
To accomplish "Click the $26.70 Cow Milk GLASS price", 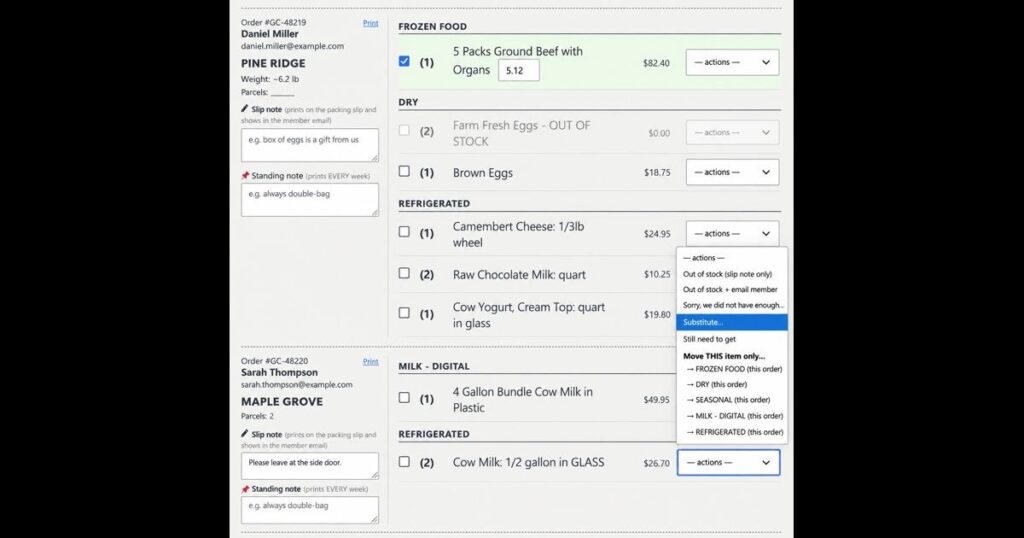I will pyautogui.click(x=656, y=464).
